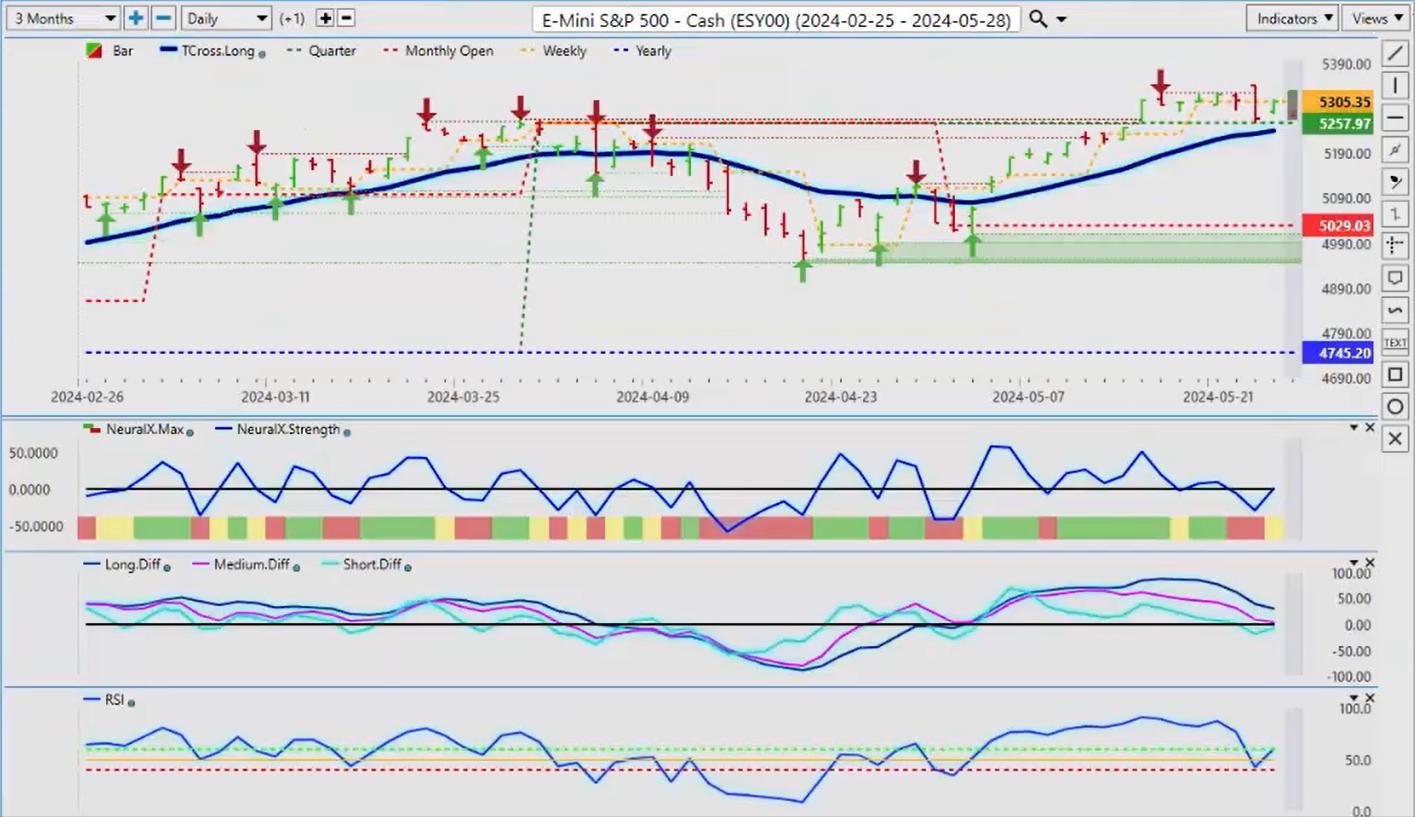Expand the Diff panel options arrow

click(1355, 564)
